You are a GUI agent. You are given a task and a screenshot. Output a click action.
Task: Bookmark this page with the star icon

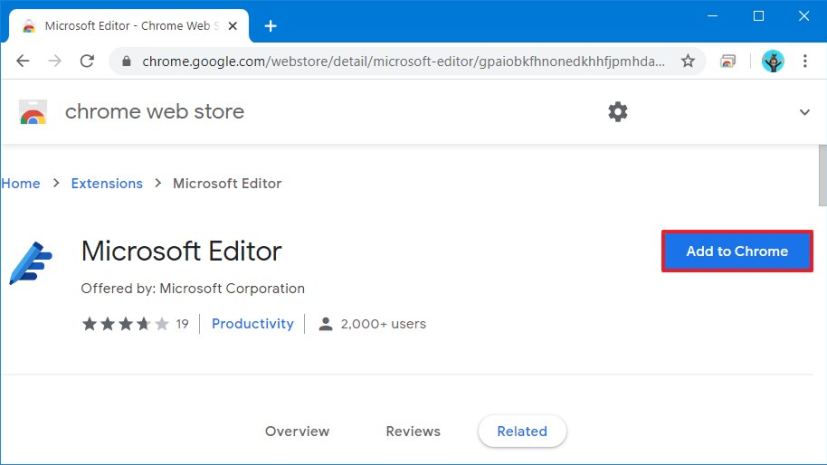pos(688,61)
